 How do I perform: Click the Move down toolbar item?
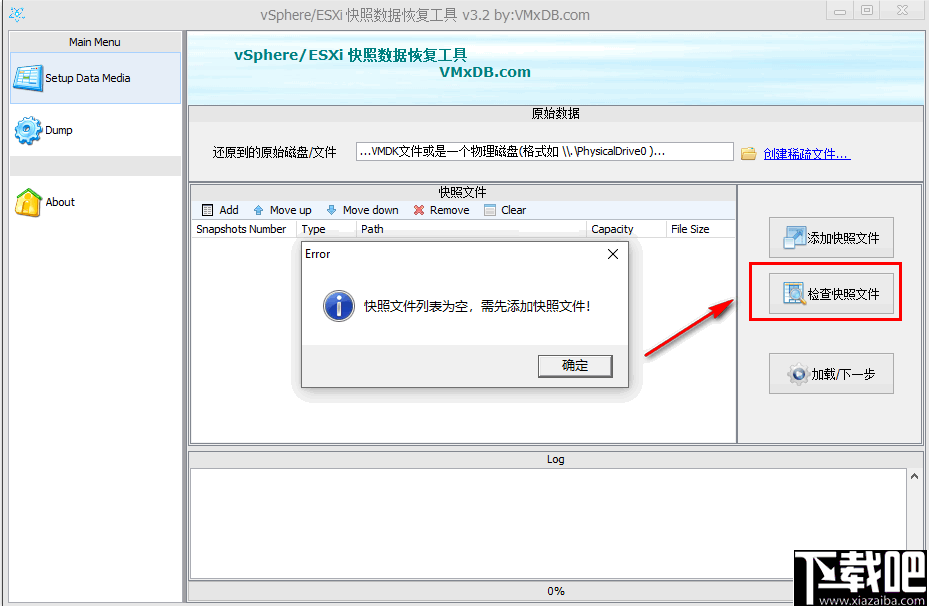coord(361,210)
